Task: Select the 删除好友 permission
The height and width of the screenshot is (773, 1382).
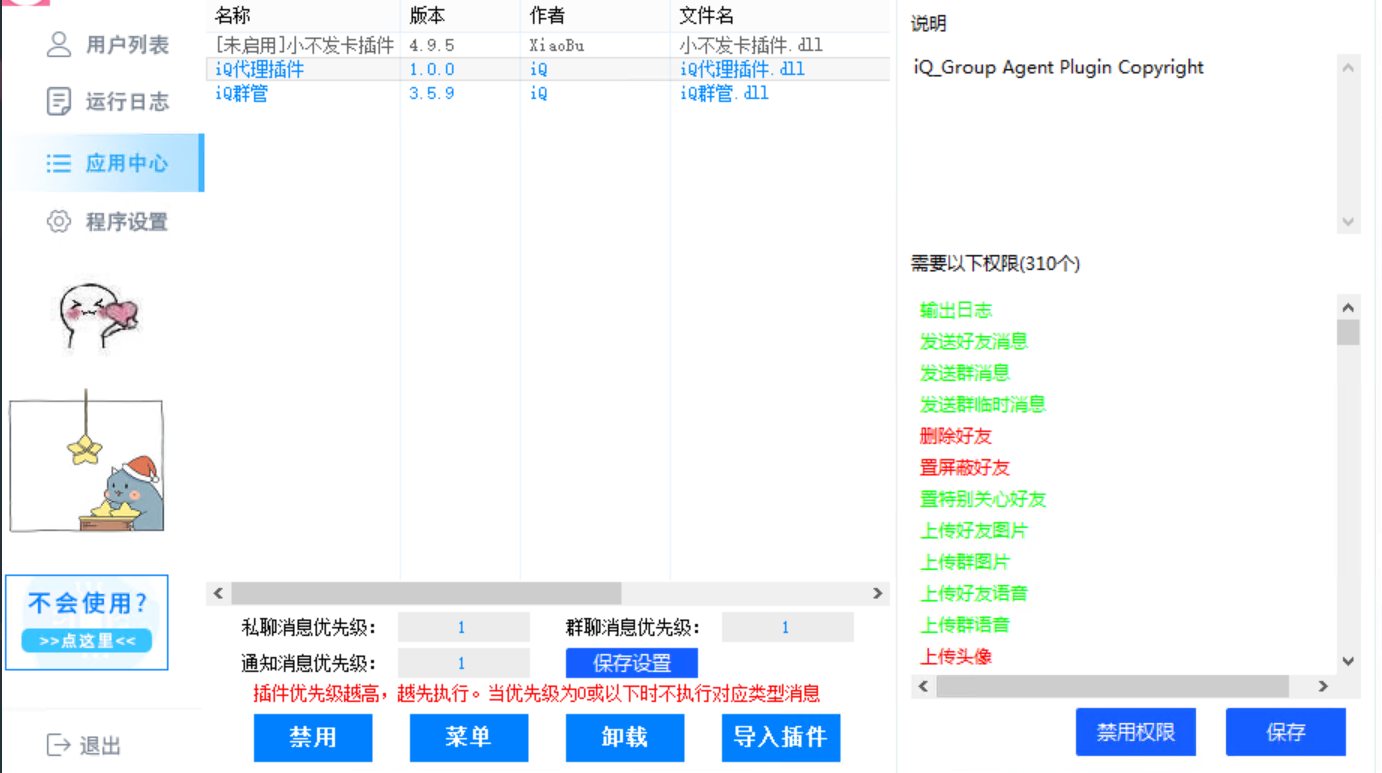Action: click(956, 436)
